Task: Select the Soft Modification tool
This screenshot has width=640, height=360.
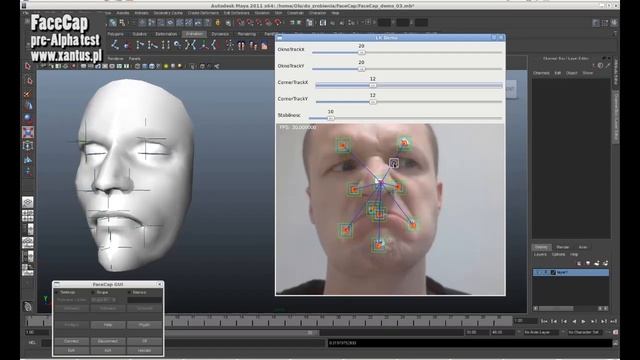Action: point(28,159)
